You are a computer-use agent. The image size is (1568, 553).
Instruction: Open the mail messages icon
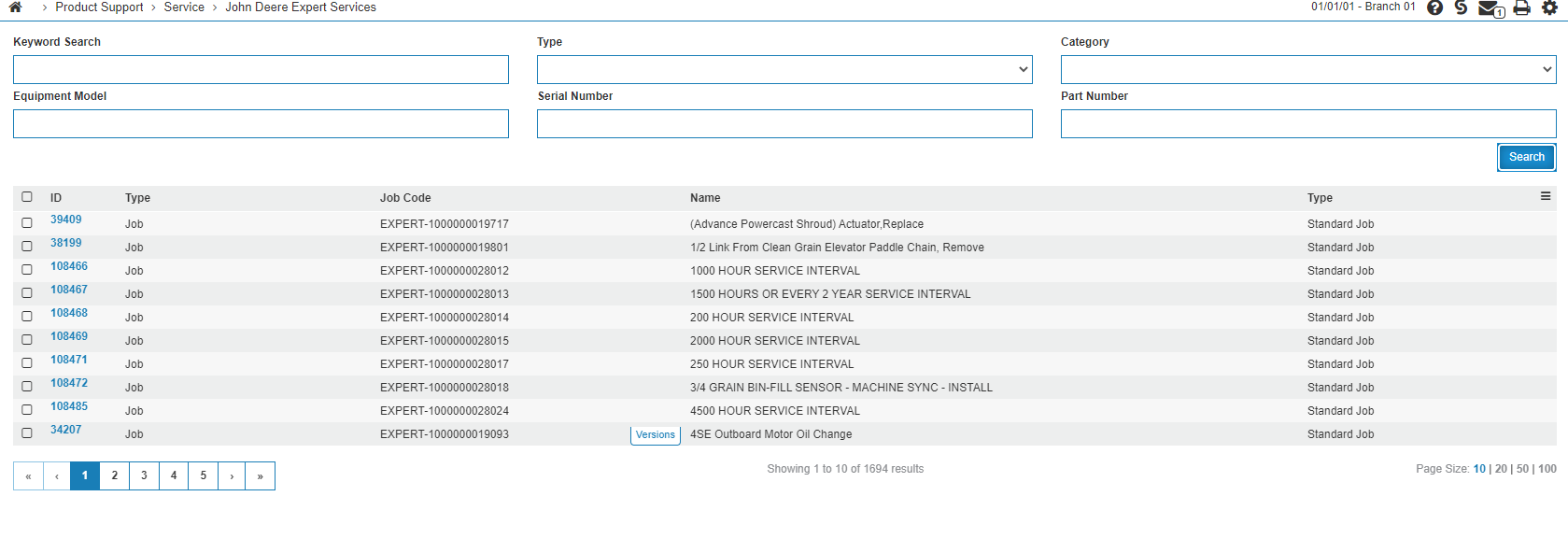(1491, 9)
